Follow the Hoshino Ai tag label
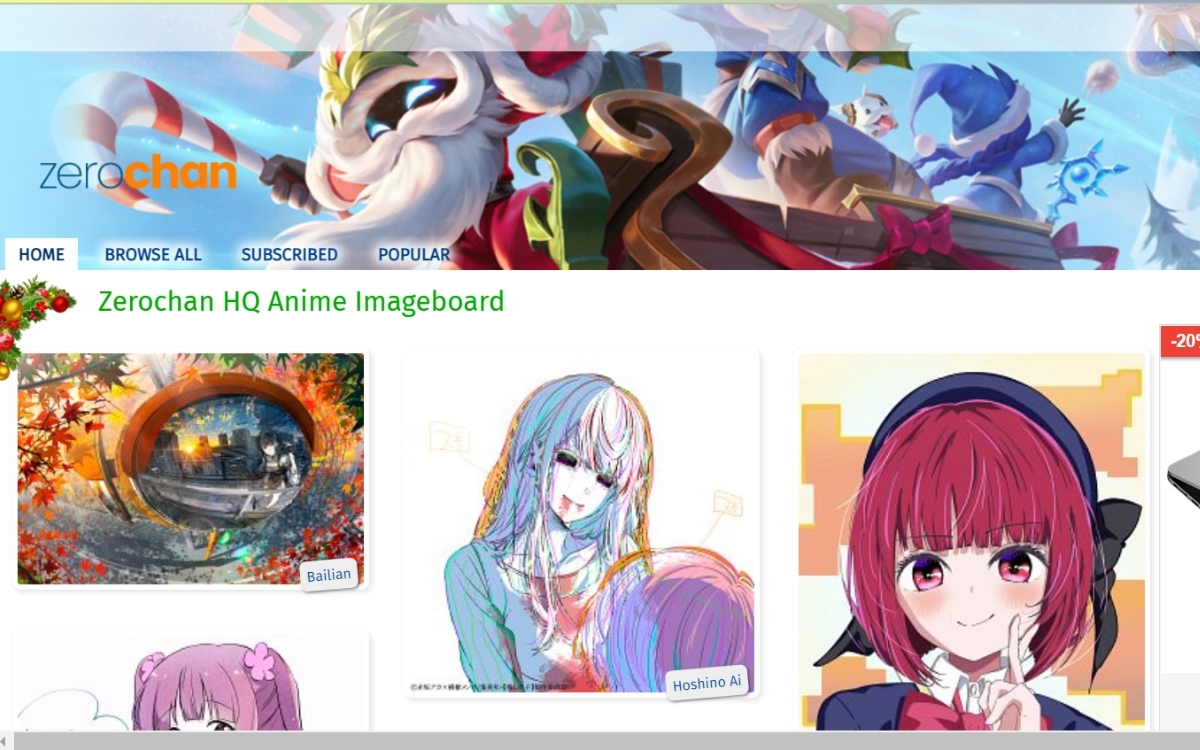 707,683
